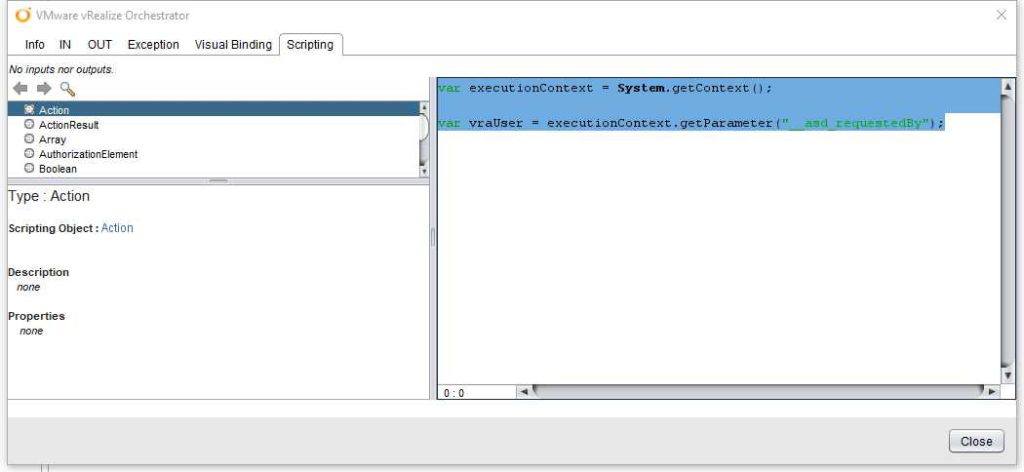
Task: Switch to the Info tab
Action: (35, 44)
